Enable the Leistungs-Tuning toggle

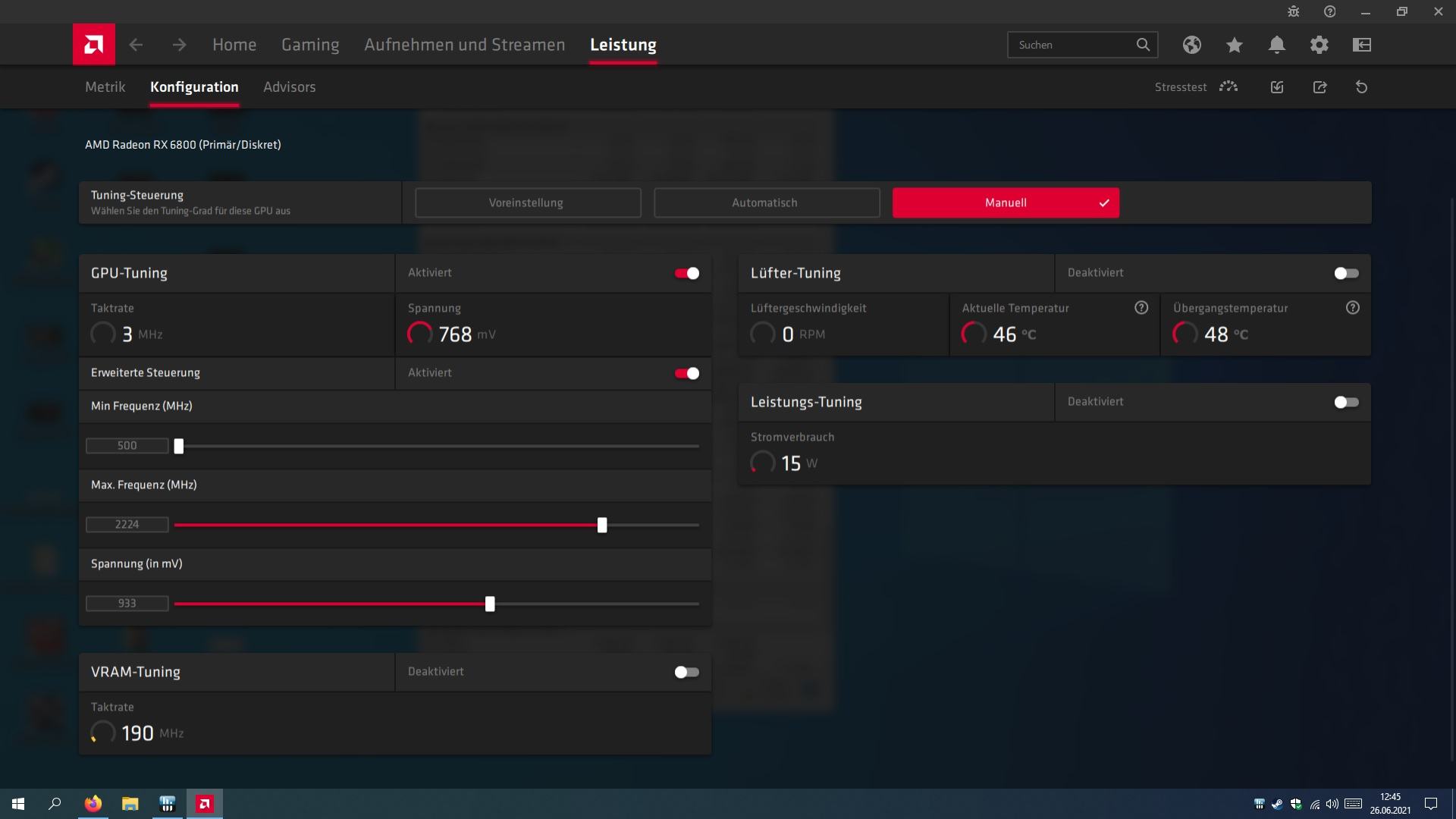tap(1347, 402)
